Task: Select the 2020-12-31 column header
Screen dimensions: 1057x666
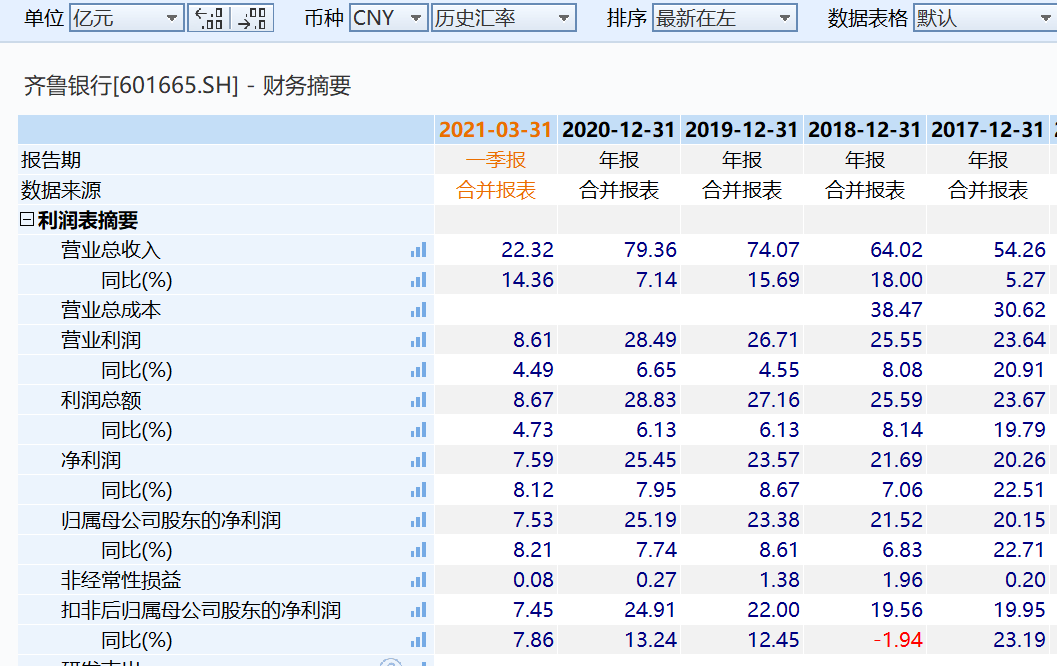Action: (618, 130)
